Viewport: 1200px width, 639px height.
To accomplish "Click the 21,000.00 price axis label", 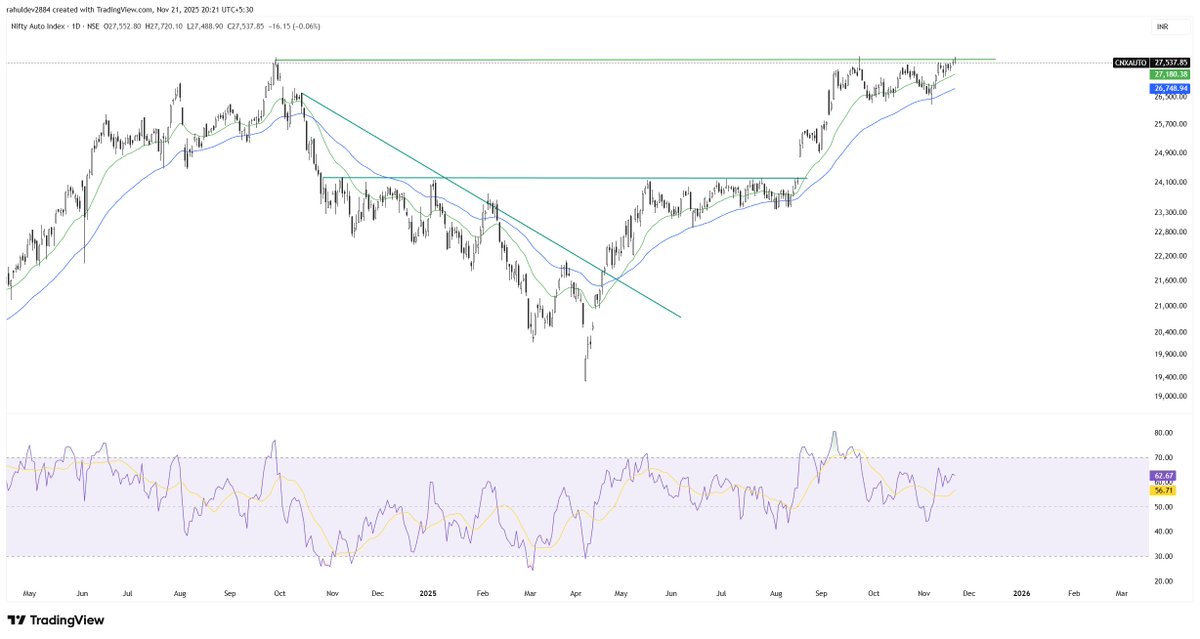I will [1169, 307].
